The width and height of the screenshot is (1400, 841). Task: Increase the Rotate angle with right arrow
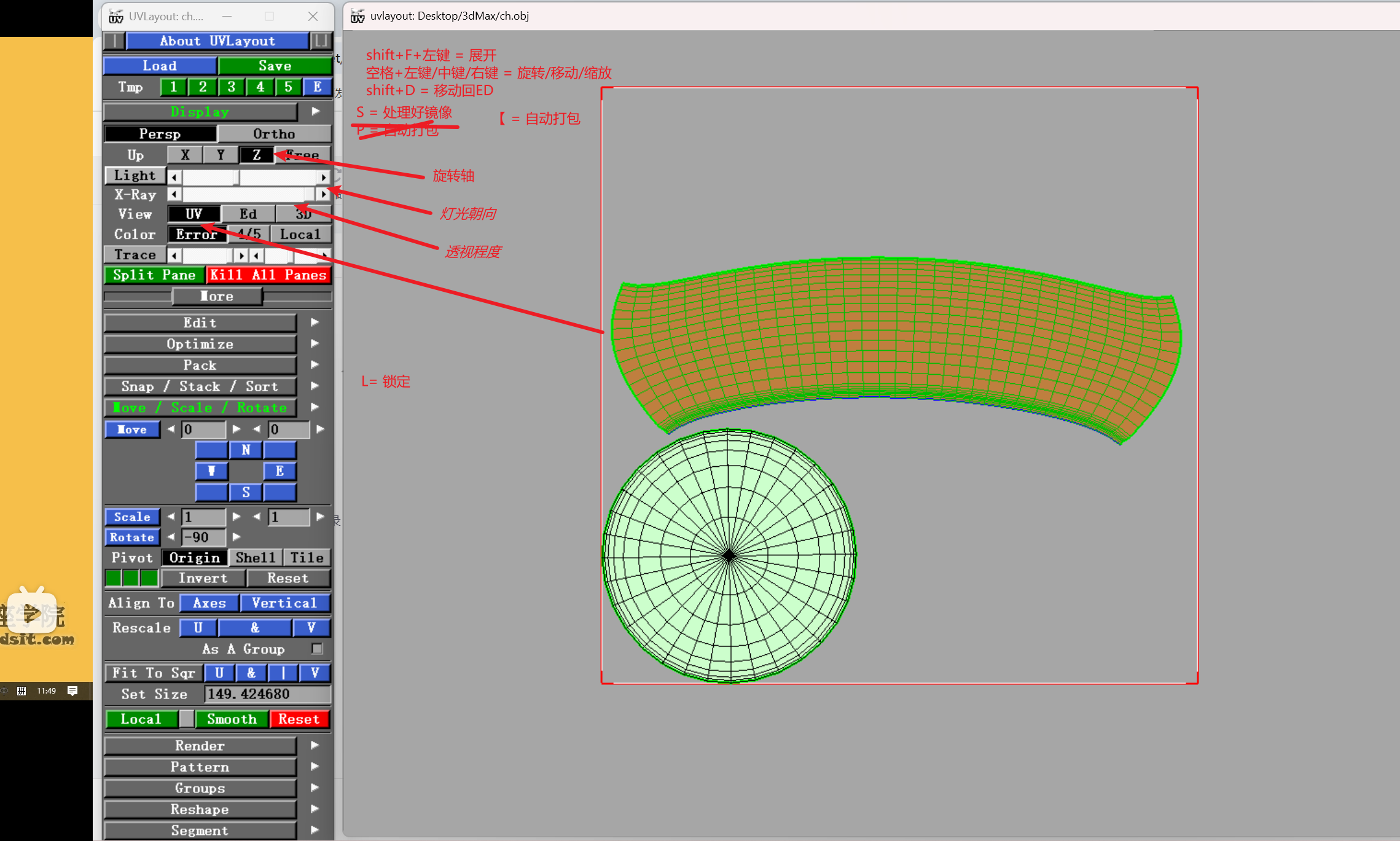click(237, 537)
